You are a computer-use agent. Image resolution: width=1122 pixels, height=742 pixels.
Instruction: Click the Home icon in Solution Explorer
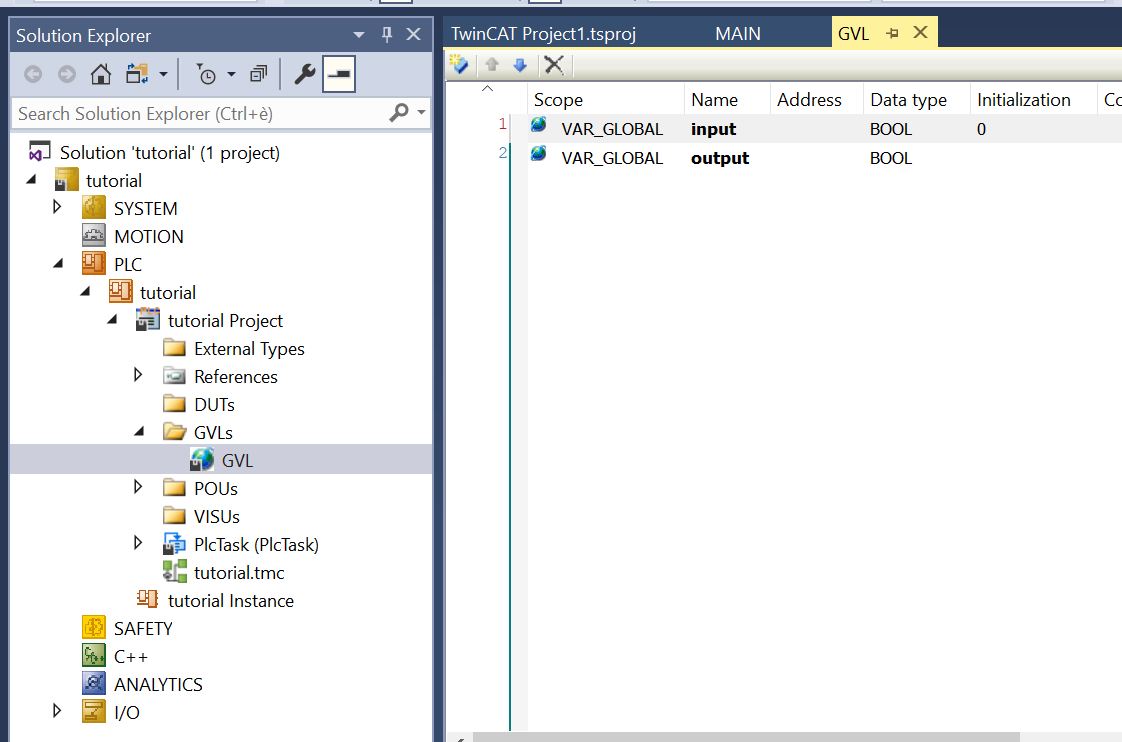pos(100,75)
